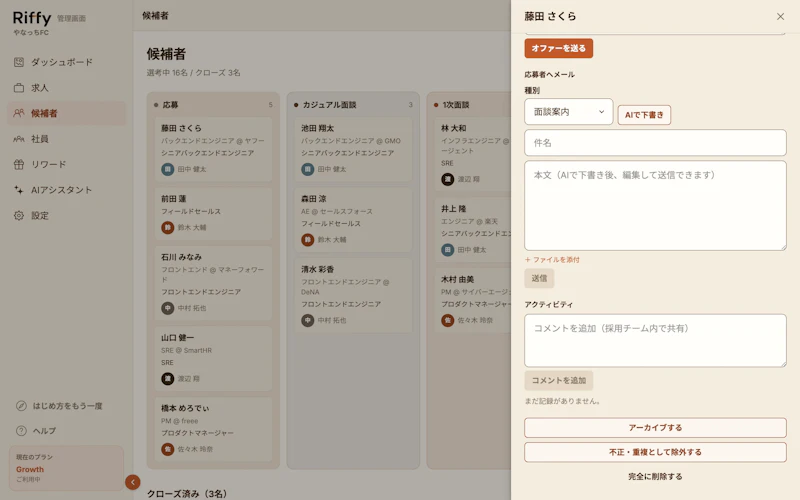The width and height of the screenshot is (800, 500).
Task: Select the 候補者 sidebar item
Action: click(66, 113)
